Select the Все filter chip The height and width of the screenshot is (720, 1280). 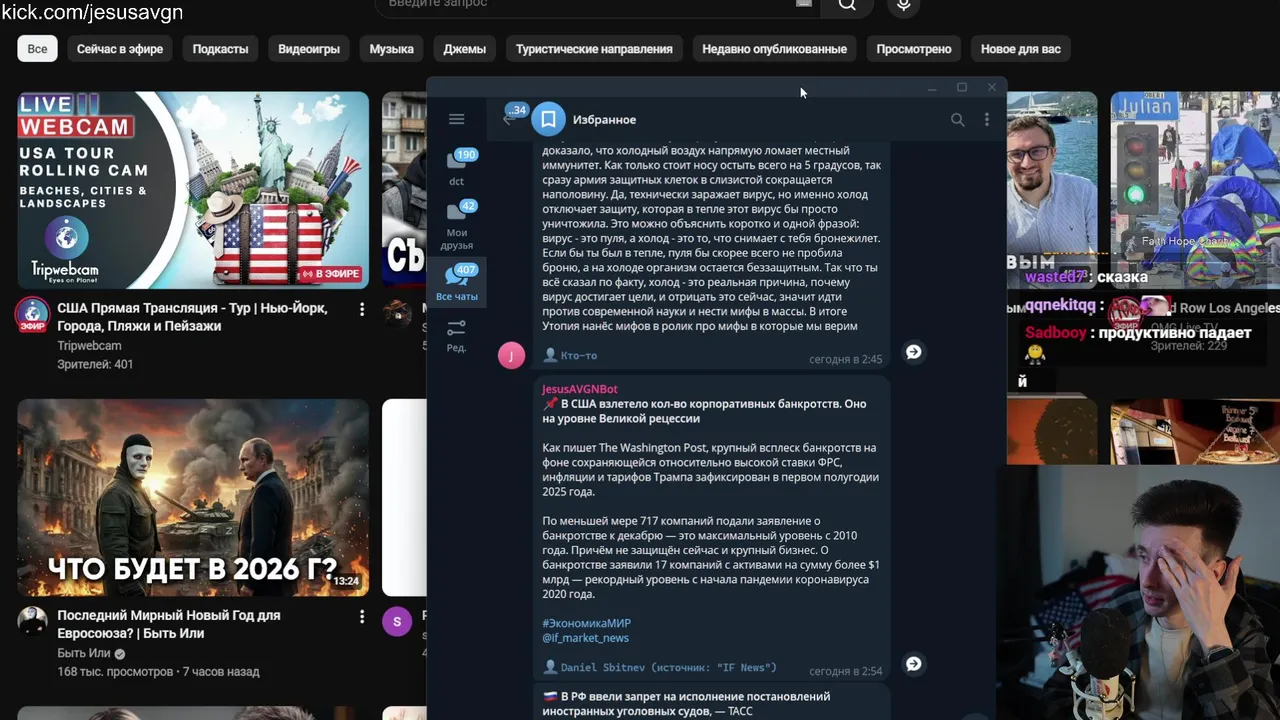tap(37, 49)
